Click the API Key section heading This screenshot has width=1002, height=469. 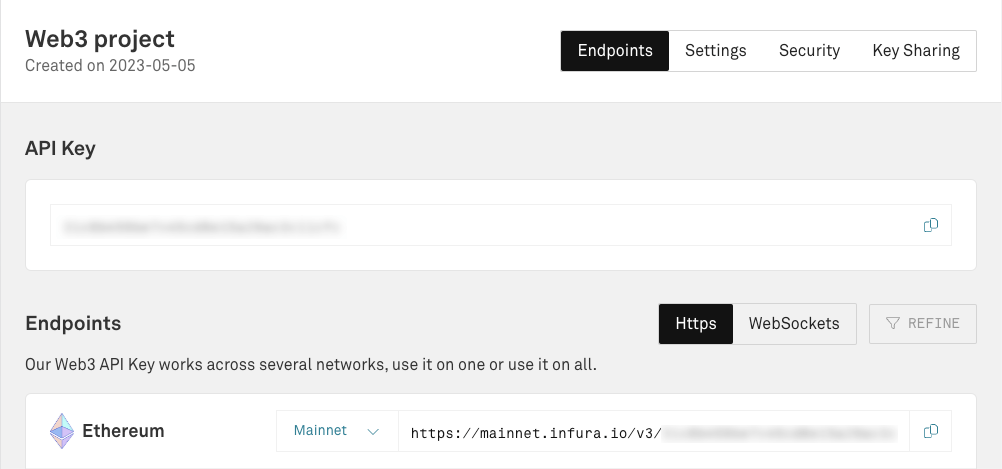[x=60, y=149]
